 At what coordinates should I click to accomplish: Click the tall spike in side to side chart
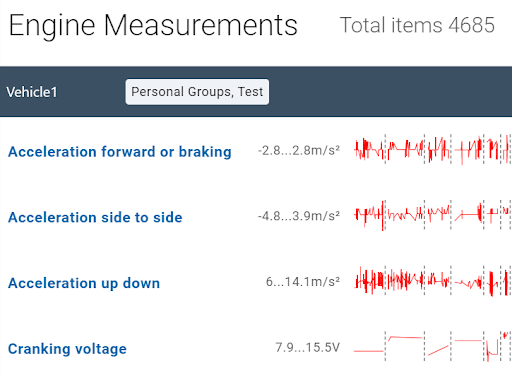[x=382, y=216]
